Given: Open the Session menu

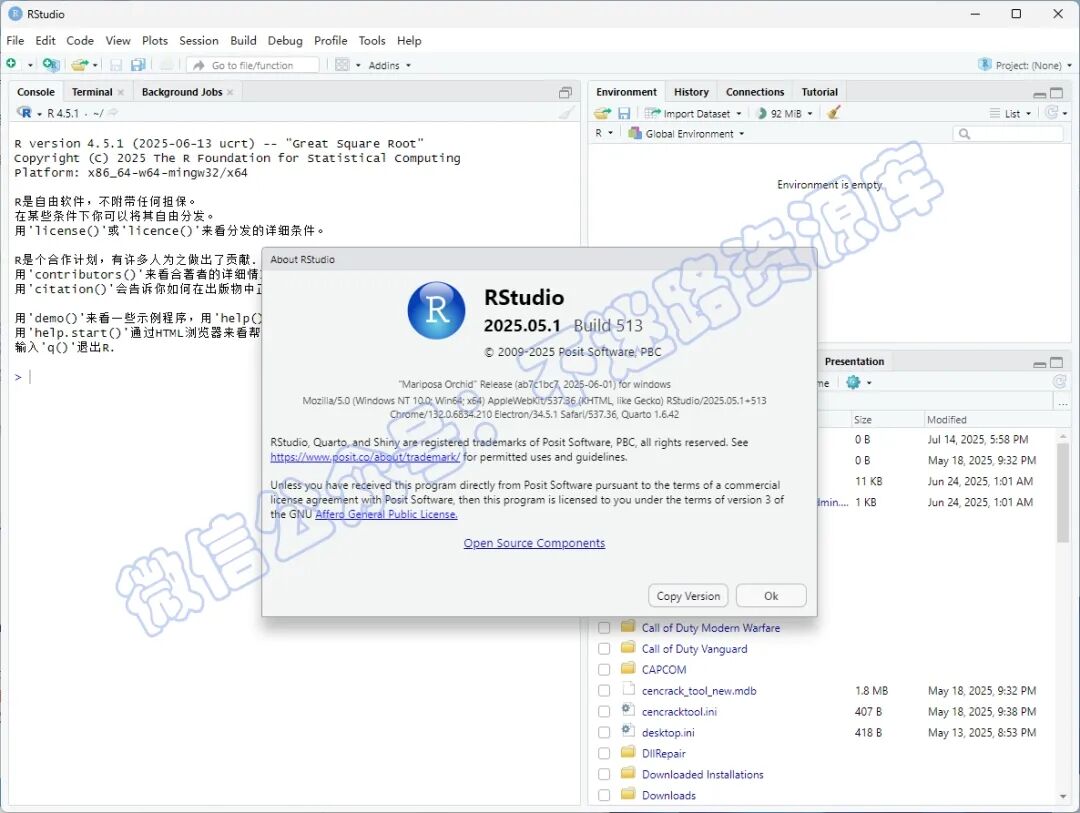Looking at the screenshot, I should [x=198, y=41].
